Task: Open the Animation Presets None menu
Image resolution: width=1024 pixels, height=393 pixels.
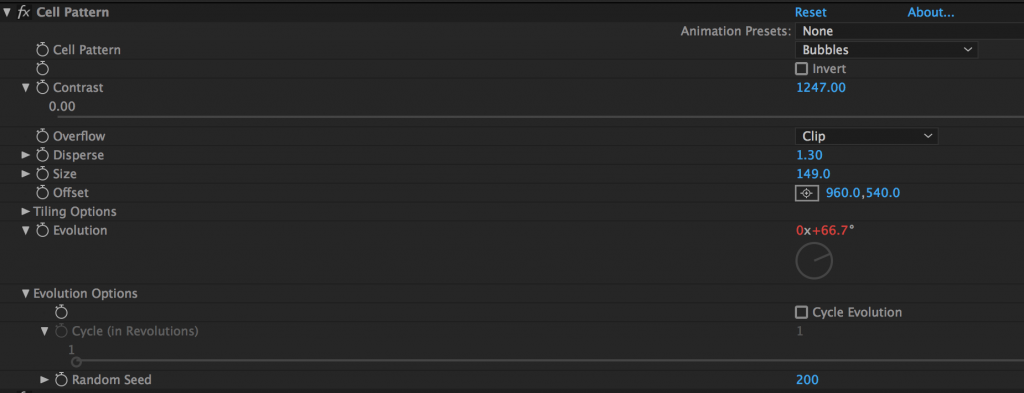Action: [910, 31]
